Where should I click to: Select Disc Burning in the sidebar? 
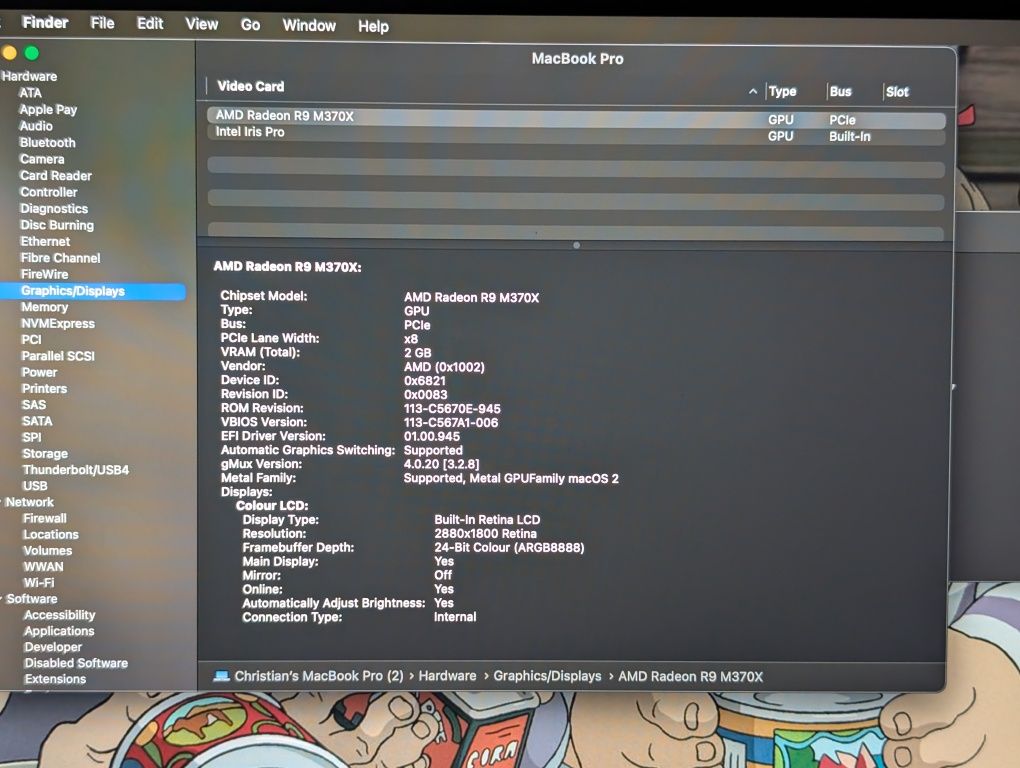57,225
